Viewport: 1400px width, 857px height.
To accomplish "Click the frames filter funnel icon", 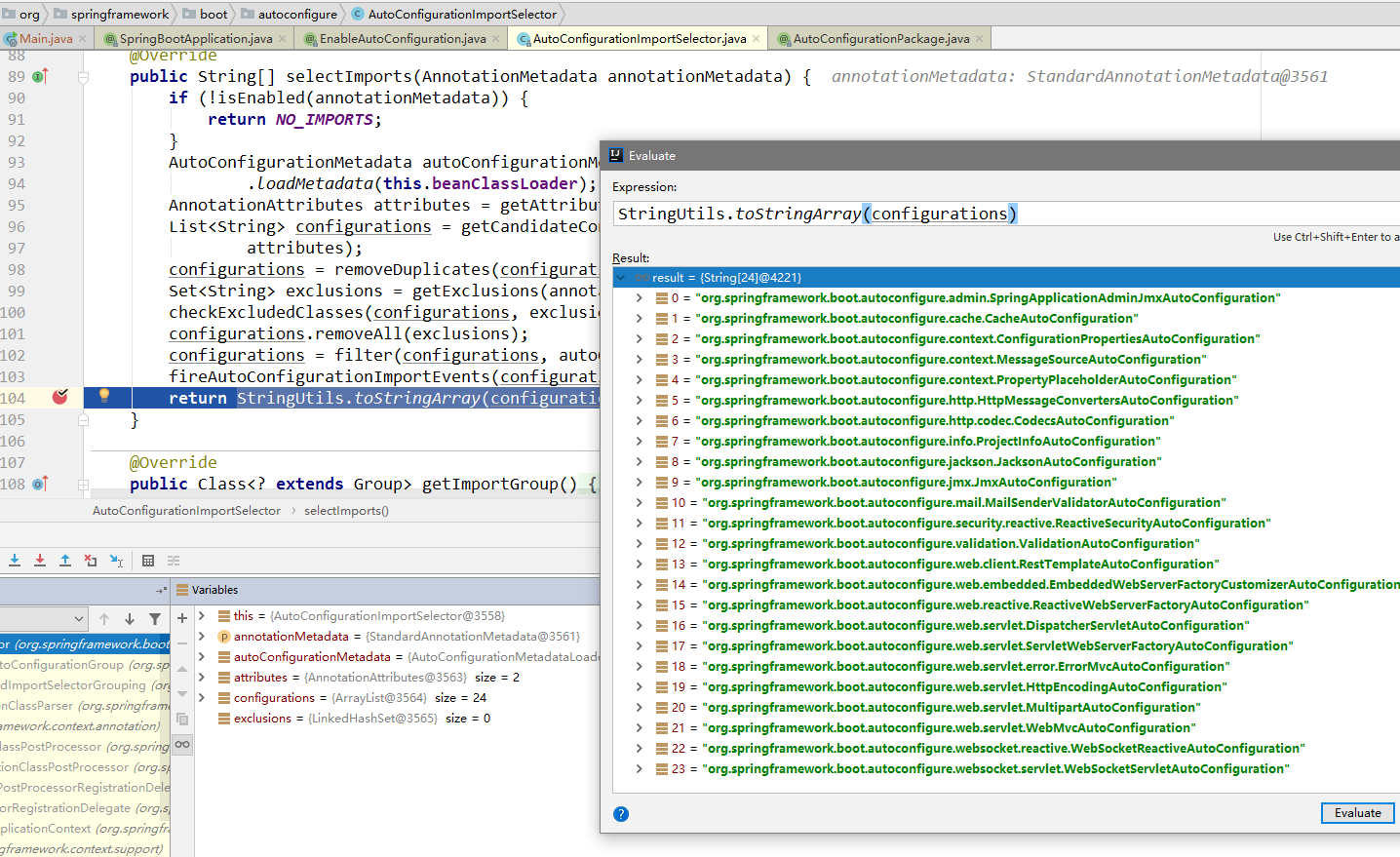I will pos(155,619).
